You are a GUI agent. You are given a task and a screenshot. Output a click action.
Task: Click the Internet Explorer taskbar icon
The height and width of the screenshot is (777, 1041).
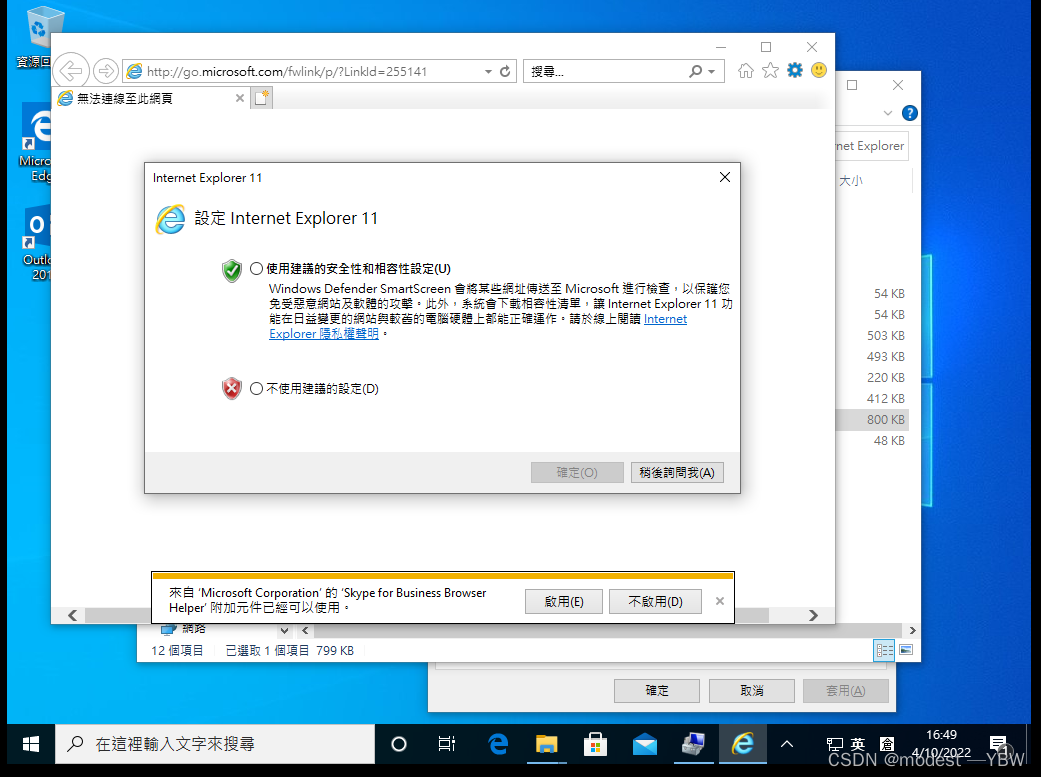(742, 744)
